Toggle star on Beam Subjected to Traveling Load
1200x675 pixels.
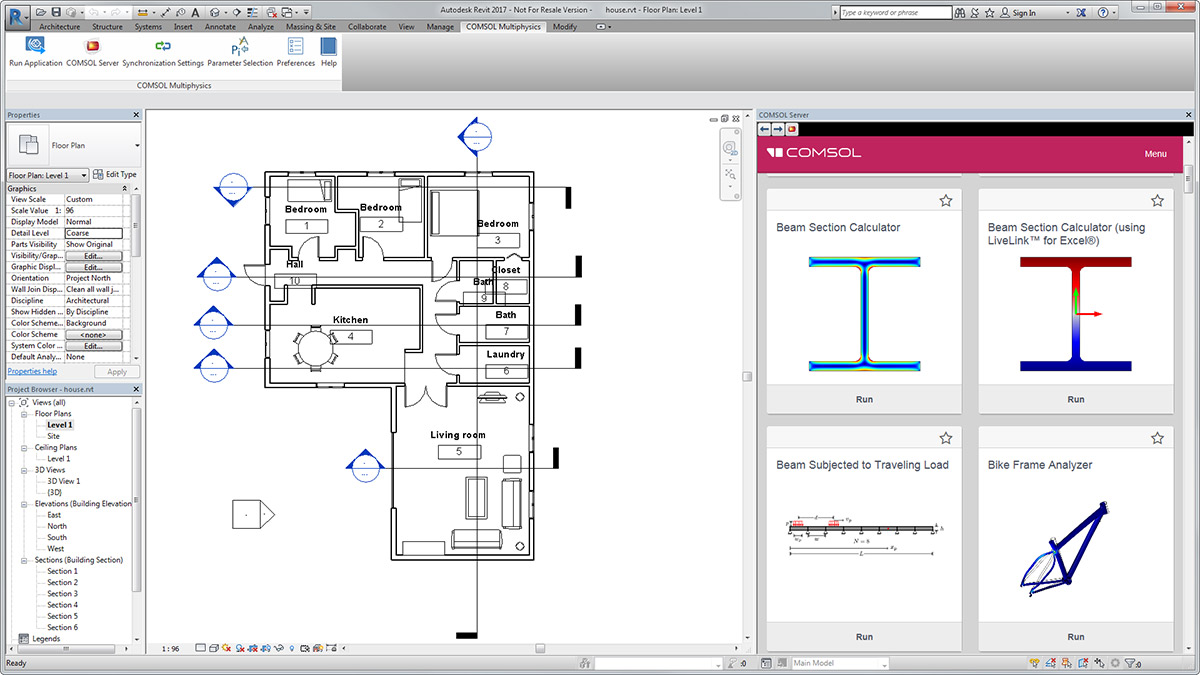[x=946, y=438]
